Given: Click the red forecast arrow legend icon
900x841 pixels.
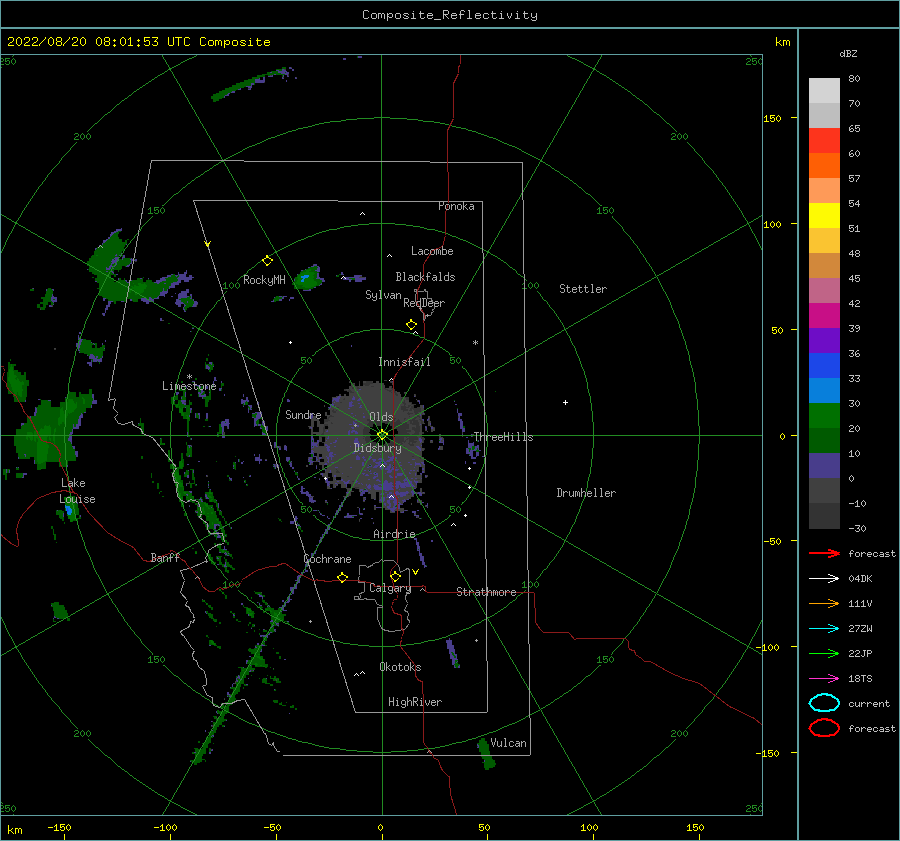Looking at the screenshot, I should [824, 553].
